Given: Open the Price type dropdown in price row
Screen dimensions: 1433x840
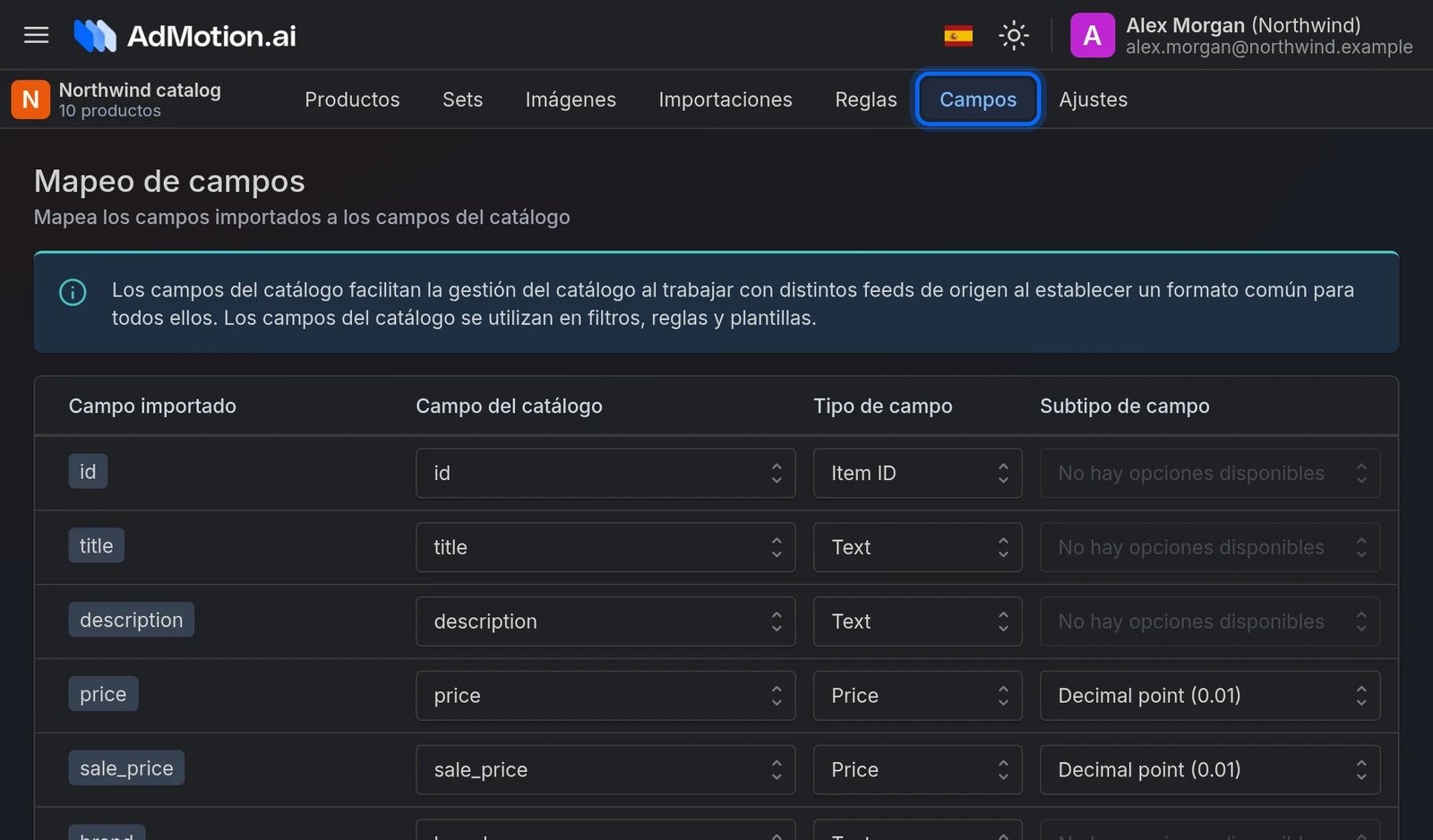Looking at the screenshot, I should [x=917, y=696].
